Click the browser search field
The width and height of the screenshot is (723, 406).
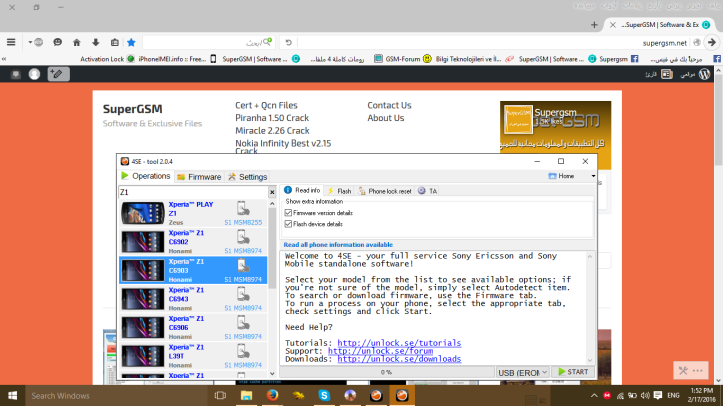(x=209, y=42)
